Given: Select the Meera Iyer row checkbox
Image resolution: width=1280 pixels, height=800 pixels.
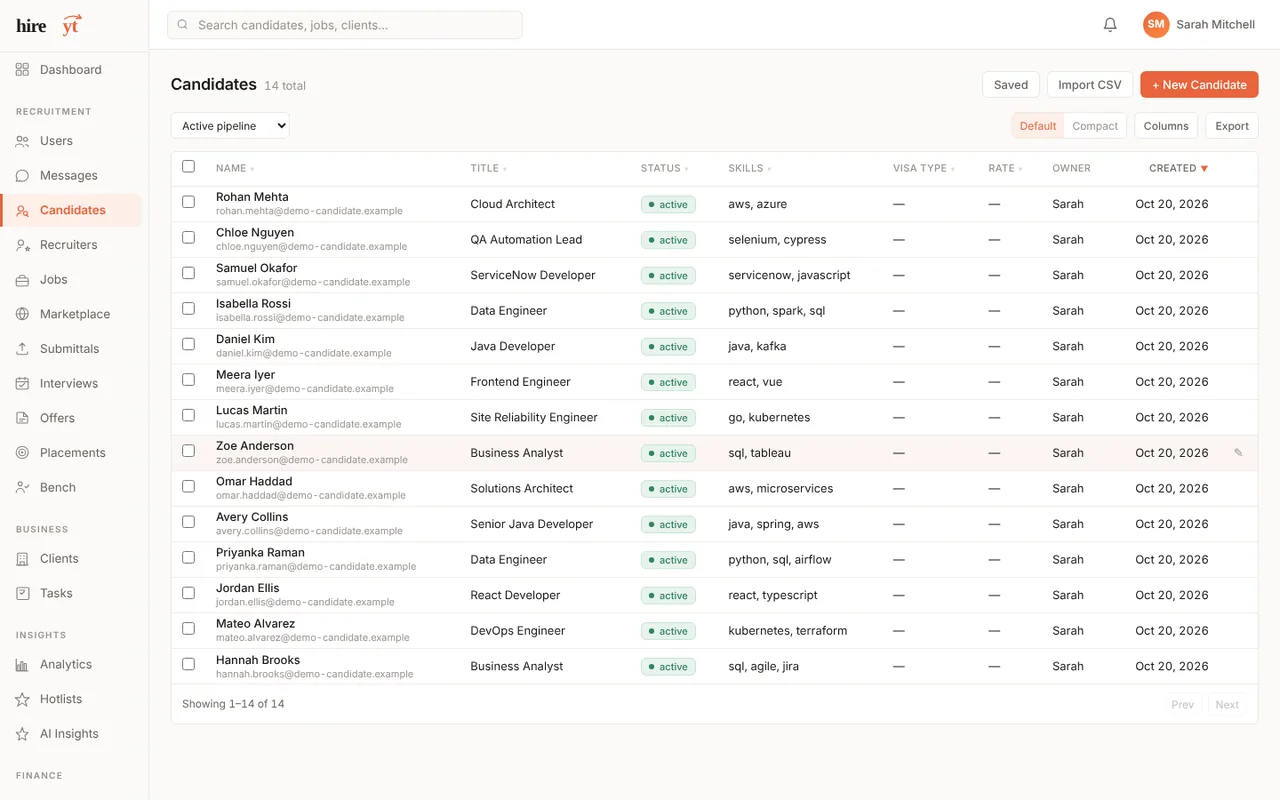Looking at the screenshot, I should [x=188, y=380].
